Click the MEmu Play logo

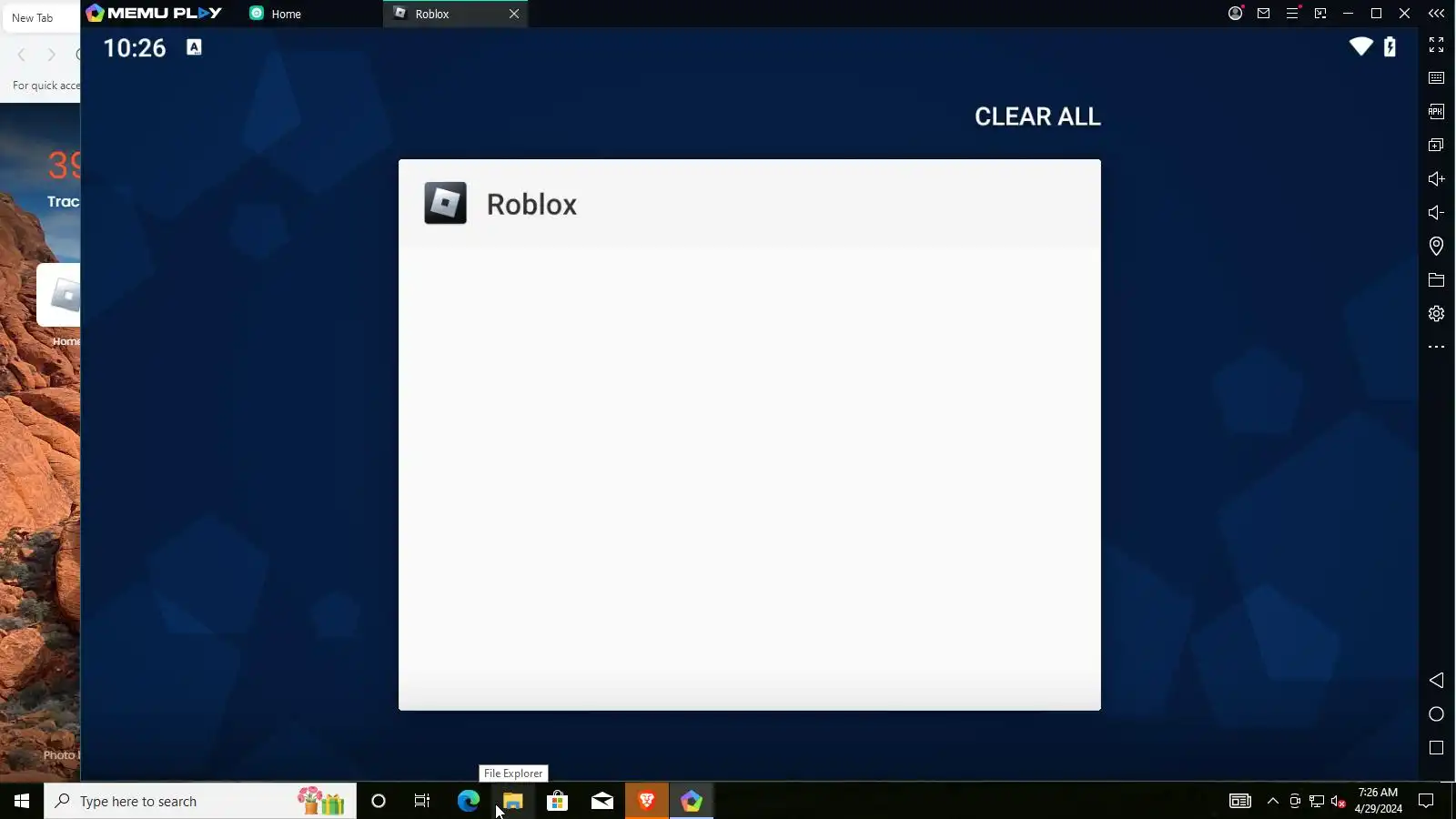coord(154,13)
